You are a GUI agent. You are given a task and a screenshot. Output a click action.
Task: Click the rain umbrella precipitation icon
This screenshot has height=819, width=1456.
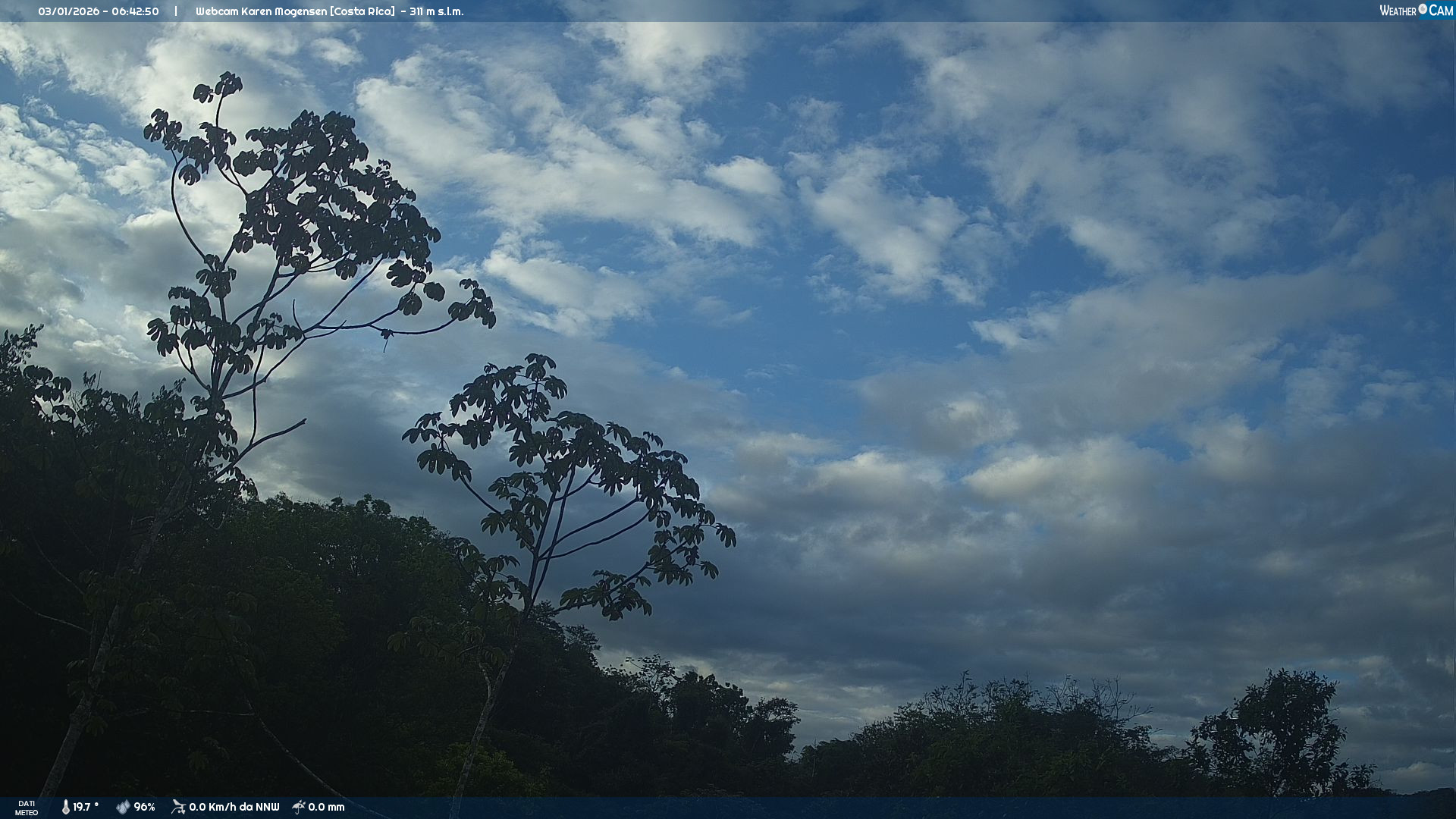299,807
